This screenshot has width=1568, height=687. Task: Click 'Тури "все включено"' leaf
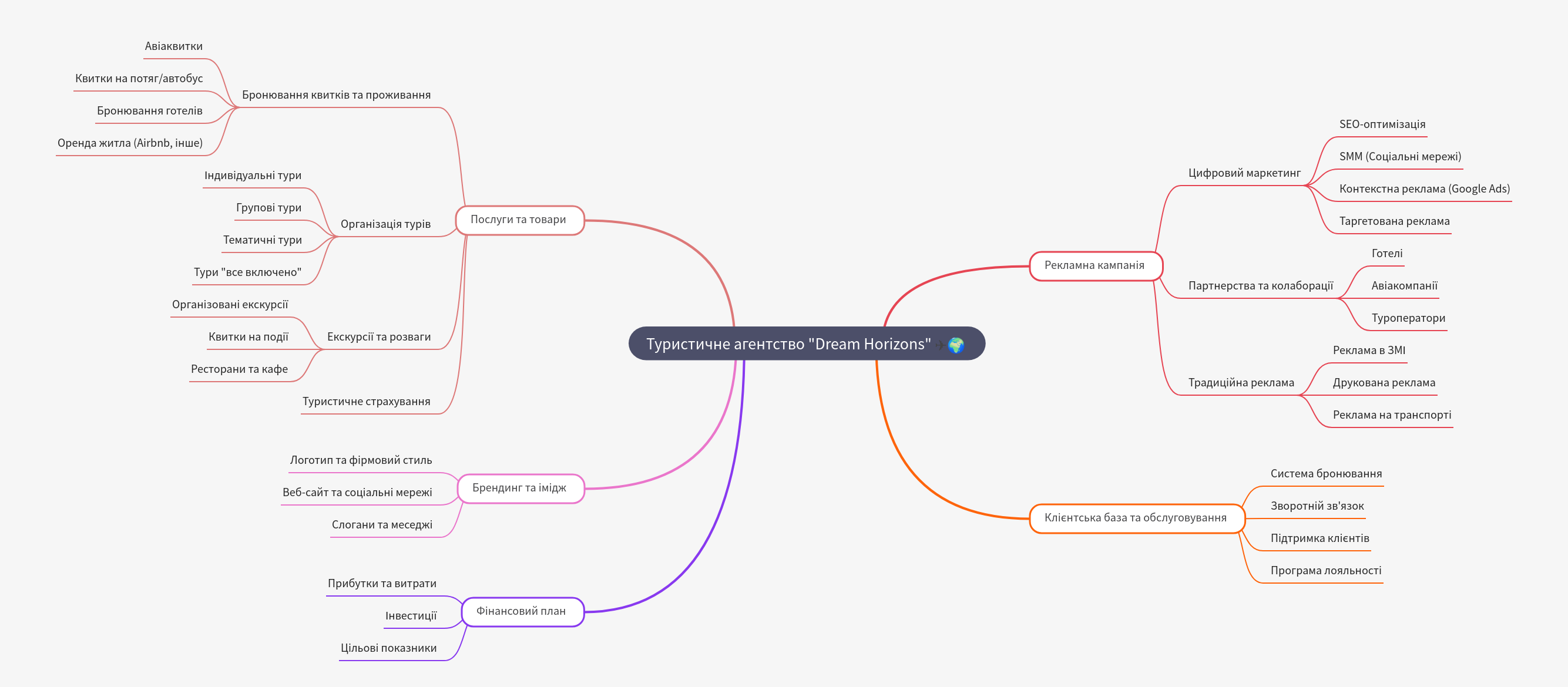(247, 272)
